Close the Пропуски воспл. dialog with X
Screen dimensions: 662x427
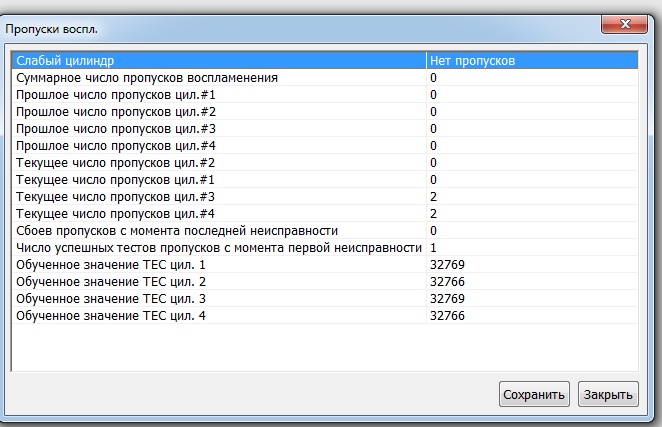click(x=624, y=24)
